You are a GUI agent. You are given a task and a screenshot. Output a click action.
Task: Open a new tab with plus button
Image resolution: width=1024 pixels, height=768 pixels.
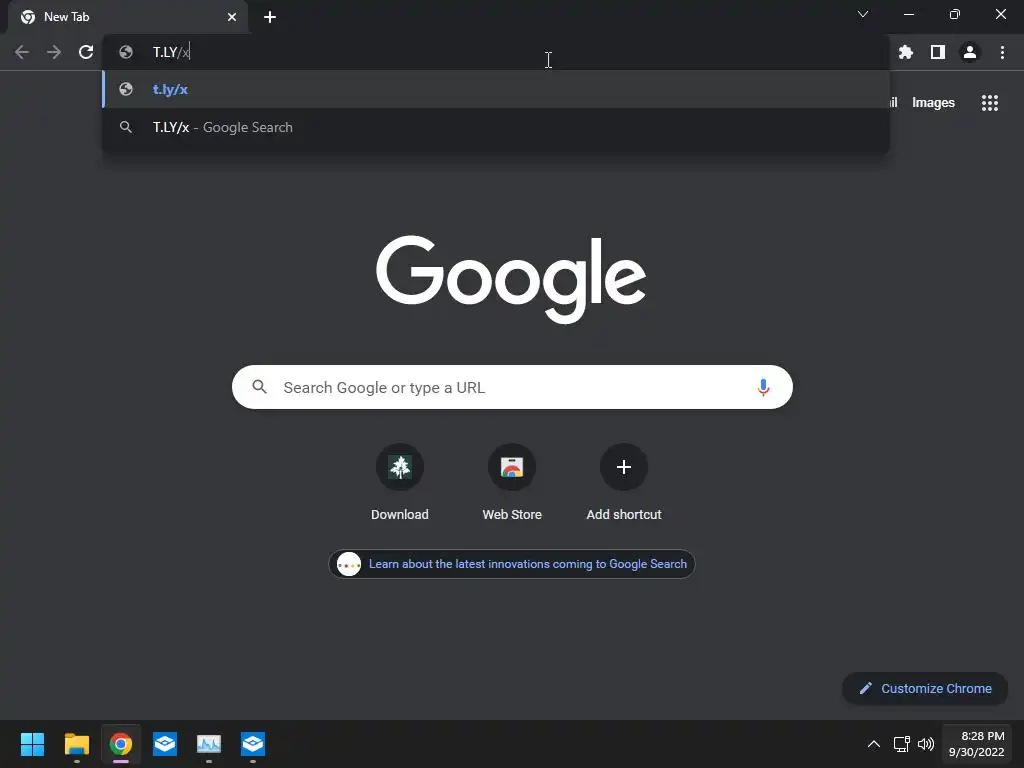tap(270, 17)
